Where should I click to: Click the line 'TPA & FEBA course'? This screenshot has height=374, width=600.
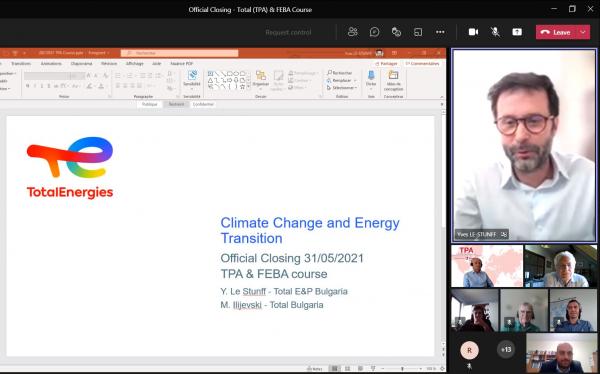[x=274, y=274]
